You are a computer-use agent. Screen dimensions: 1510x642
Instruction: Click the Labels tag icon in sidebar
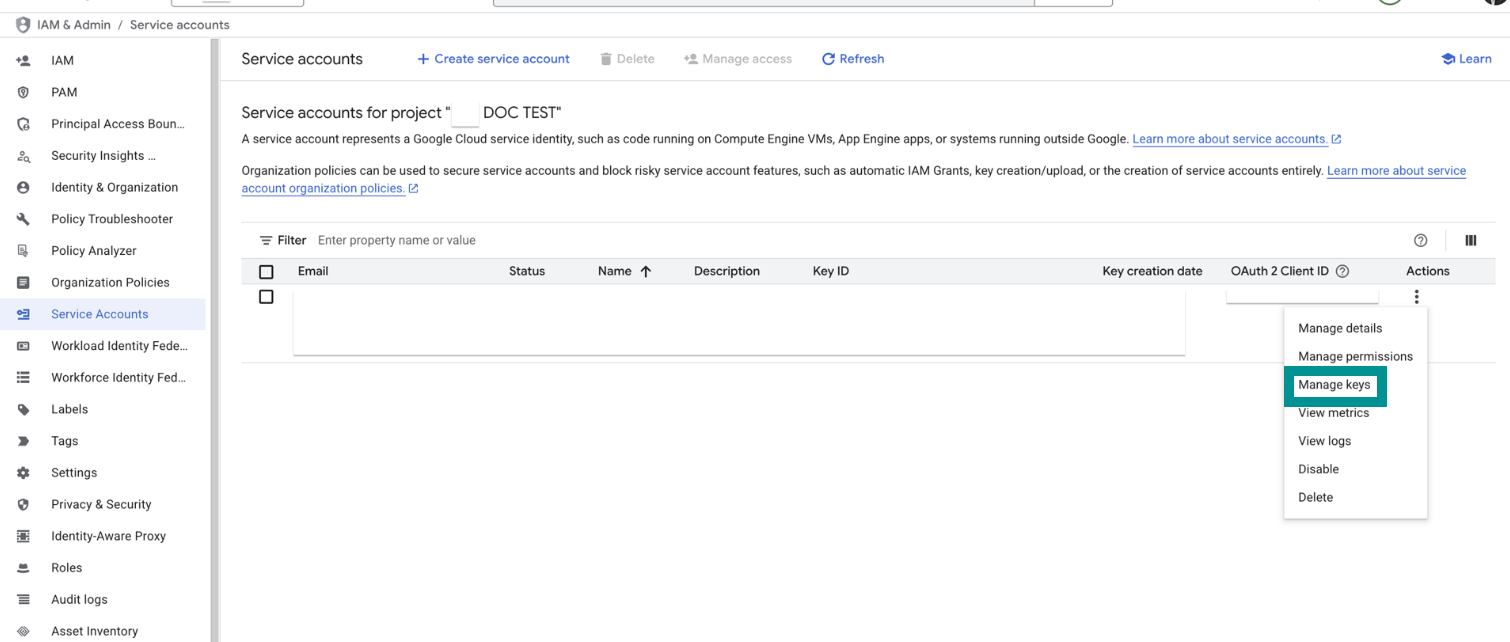[x=24, y=409]
